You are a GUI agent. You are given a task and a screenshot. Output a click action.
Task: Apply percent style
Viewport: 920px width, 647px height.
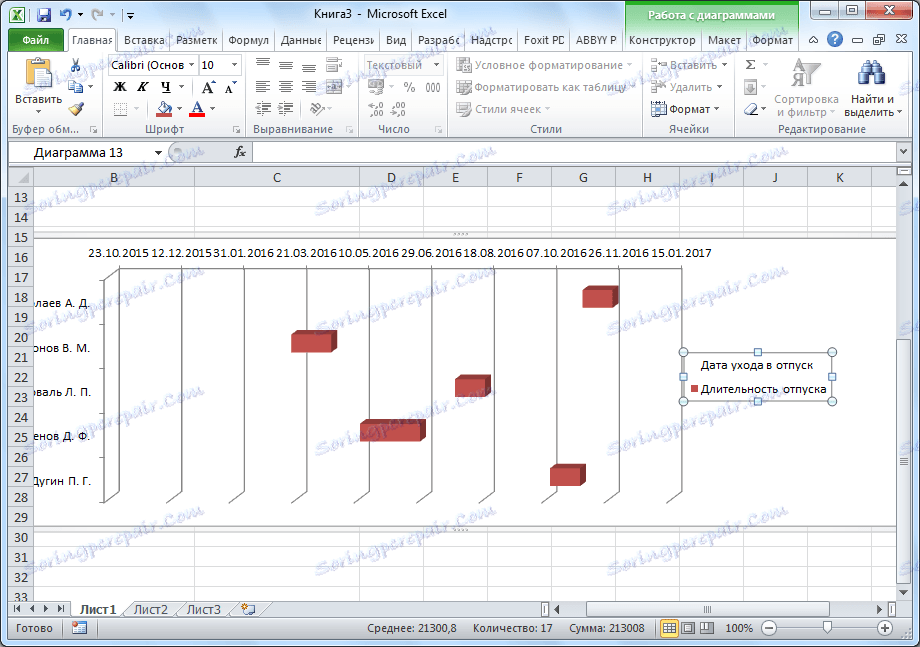[x=409, y=87]
